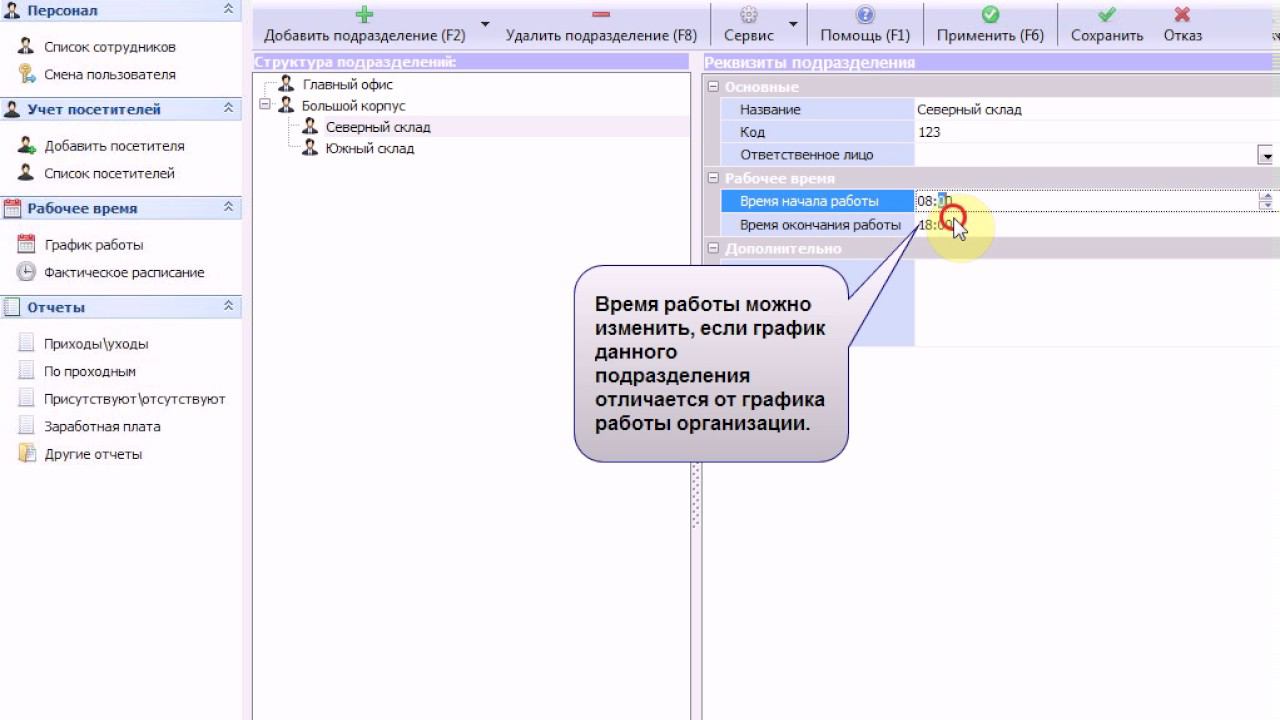Collapse the Дополнительно properties group
1280x720 pixels.
coord(713,248)
